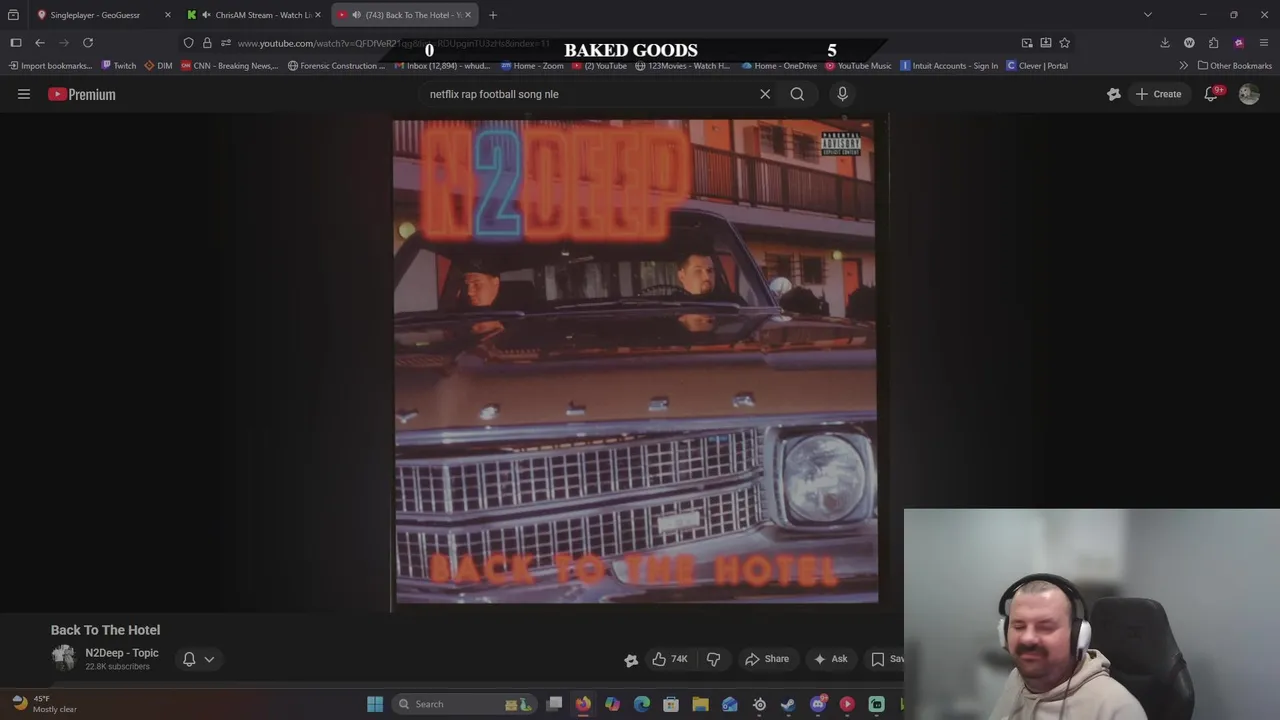Open YouTube notifications from the bell icon

pos(1211,94)
